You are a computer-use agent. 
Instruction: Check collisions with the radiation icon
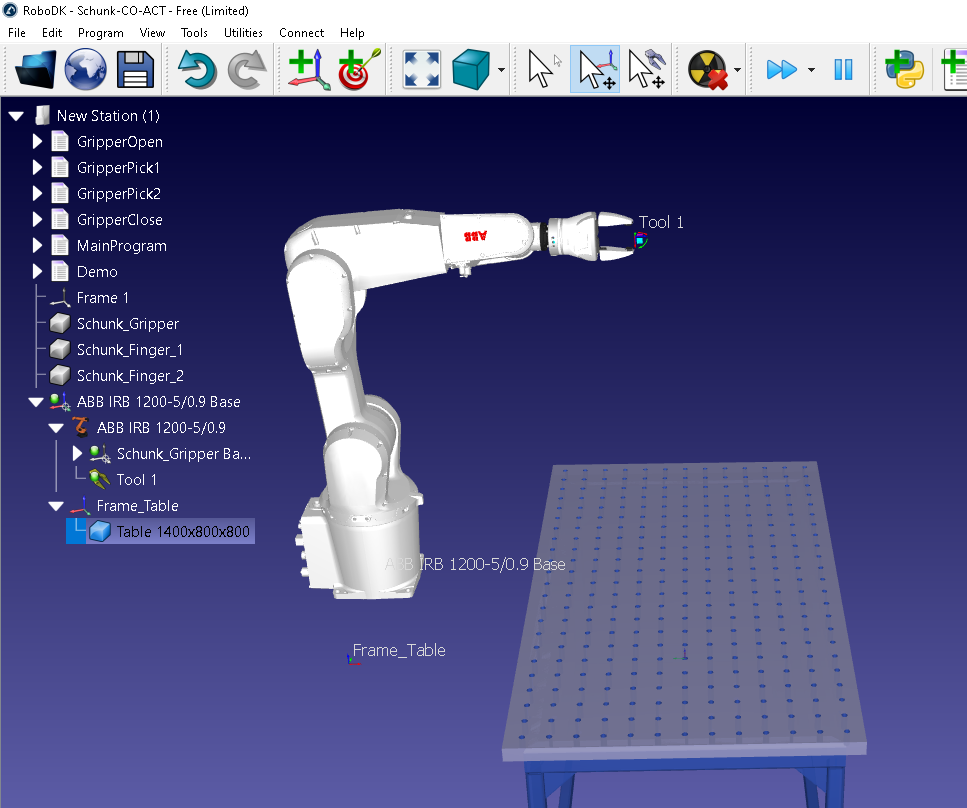tap(708, 69)
